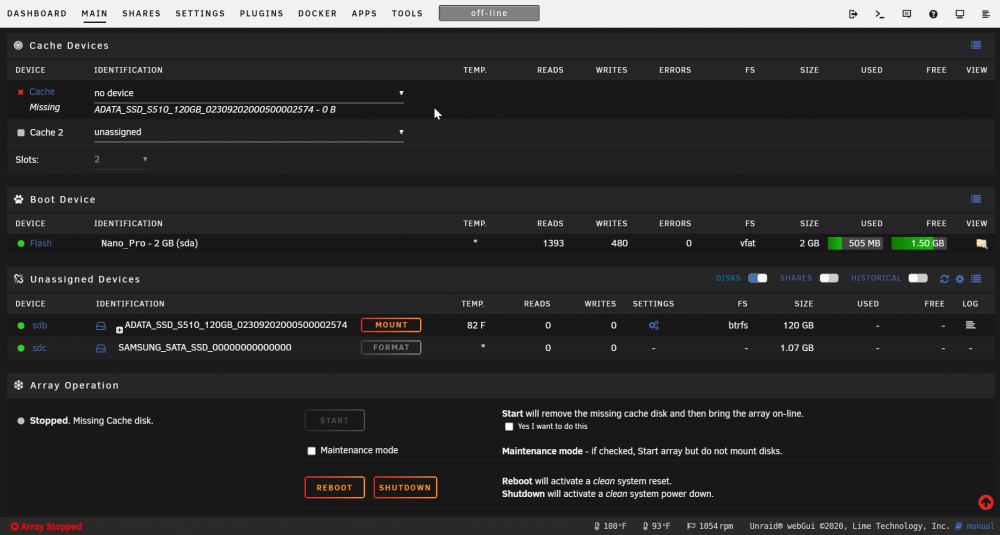Screen dimensions: 1000x535
Task: Open the TOOLS tab
Action: [x=408, y=13]
